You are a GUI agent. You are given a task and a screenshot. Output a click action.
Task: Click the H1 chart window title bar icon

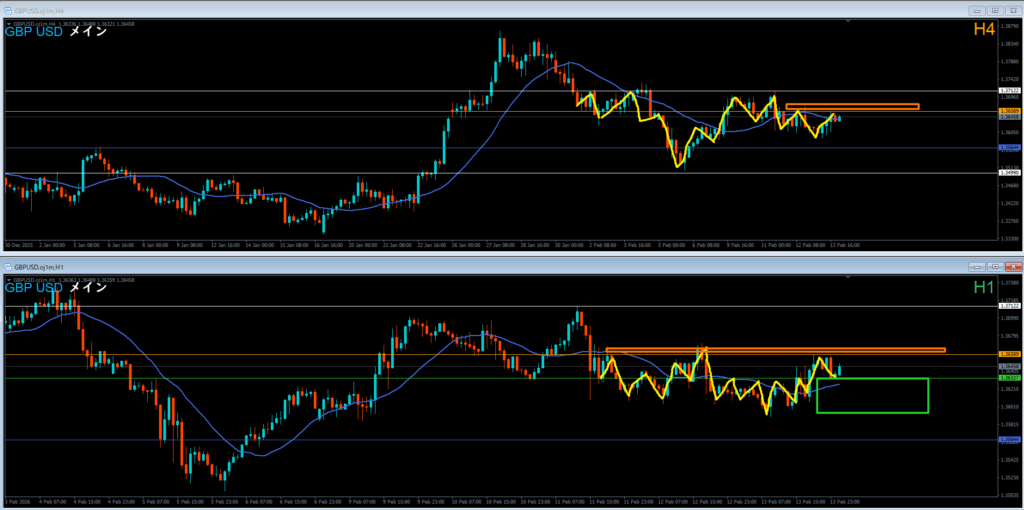click(x=10, y=268)
